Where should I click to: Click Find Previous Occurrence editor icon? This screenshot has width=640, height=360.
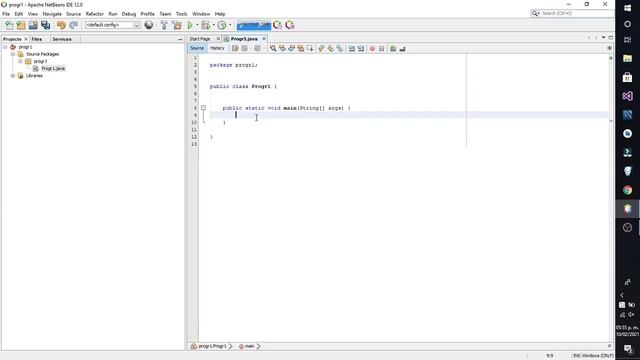click(x=282, y=49)
